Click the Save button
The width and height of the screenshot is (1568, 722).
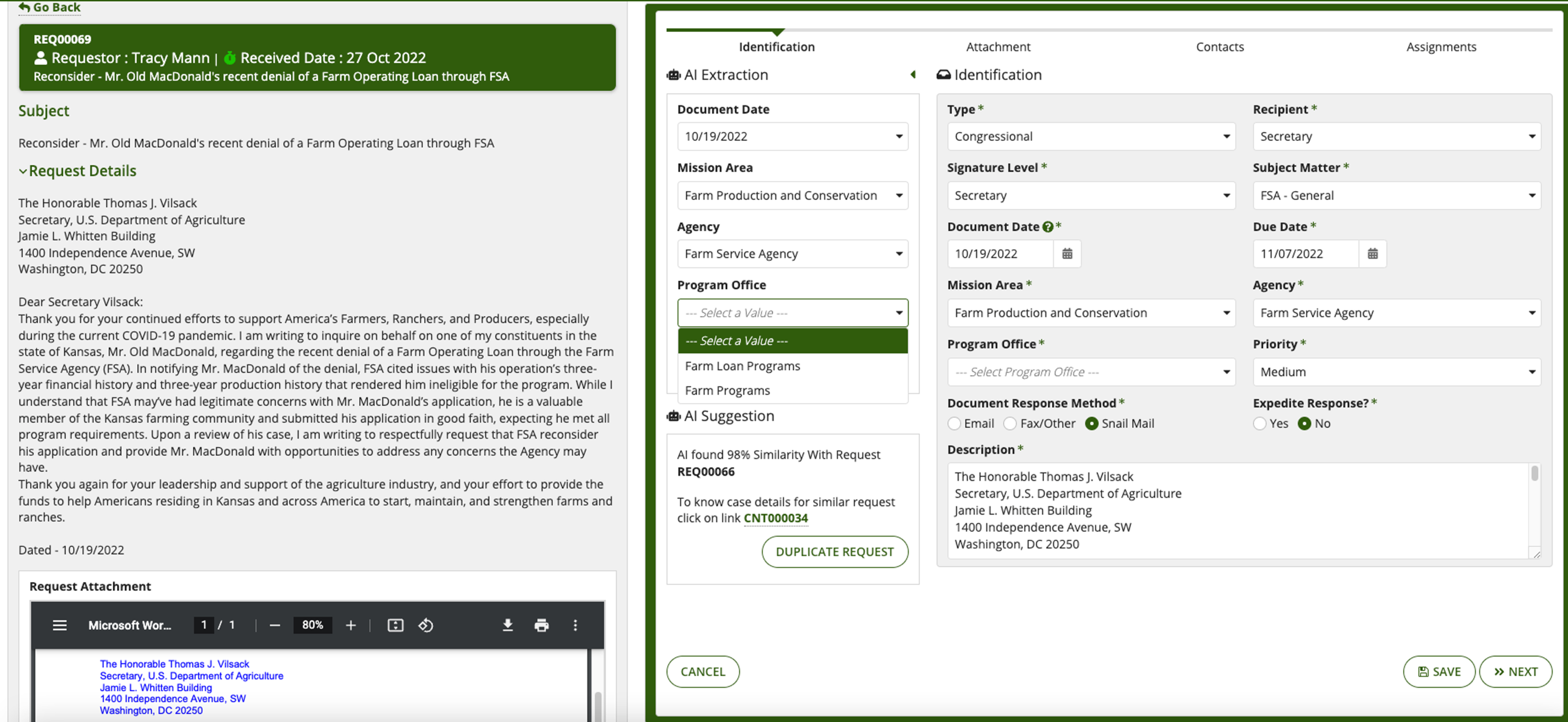tap(1439, 671)
